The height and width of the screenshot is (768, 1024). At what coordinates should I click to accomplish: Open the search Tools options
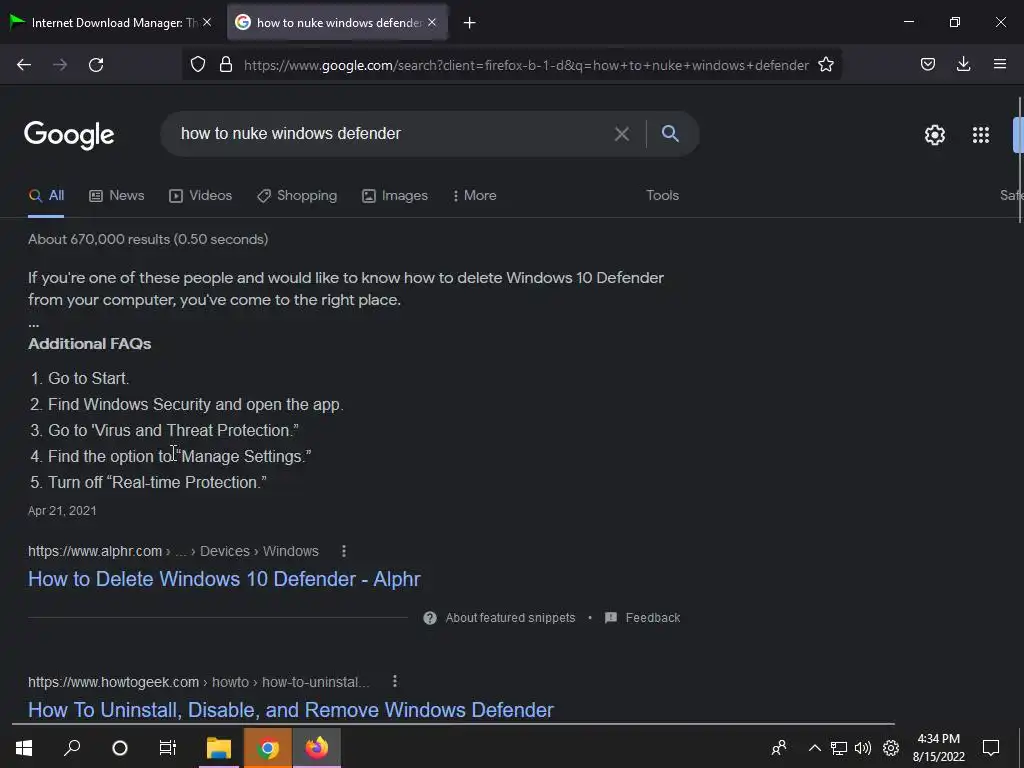[x=662, y=195]
